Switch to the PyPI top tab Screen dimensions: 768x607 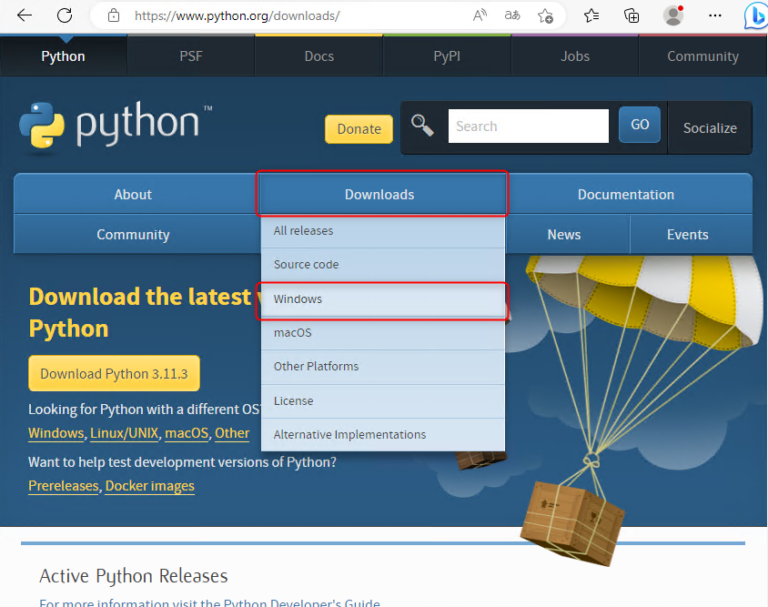[447, 56]
